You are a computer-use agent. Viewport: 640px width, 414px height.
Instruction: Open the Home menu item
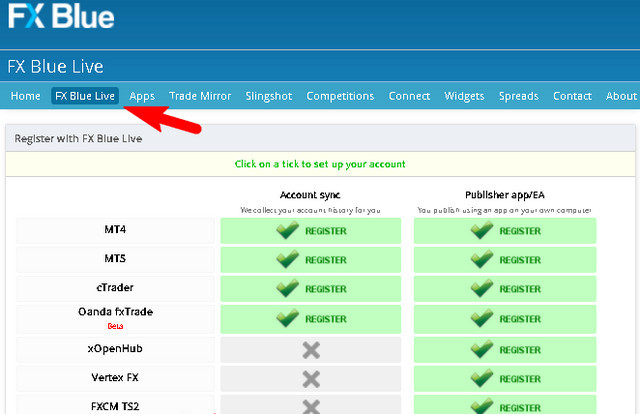coord(25,96)
